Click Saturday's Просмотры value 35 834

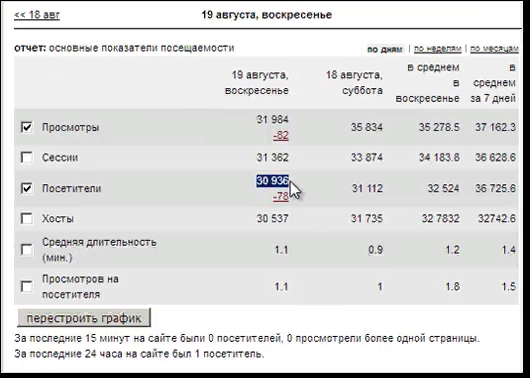367,127
